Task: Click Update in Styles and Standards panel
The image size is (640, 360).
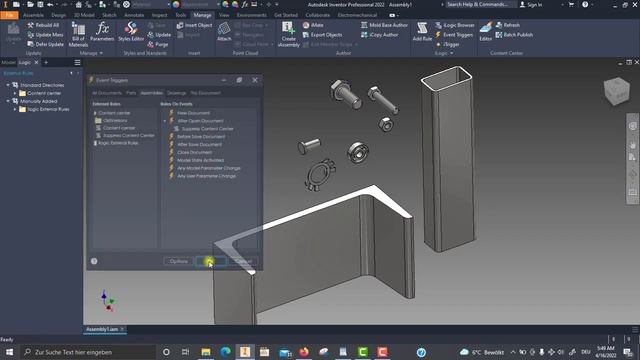Action: click(x=159, y=35)
